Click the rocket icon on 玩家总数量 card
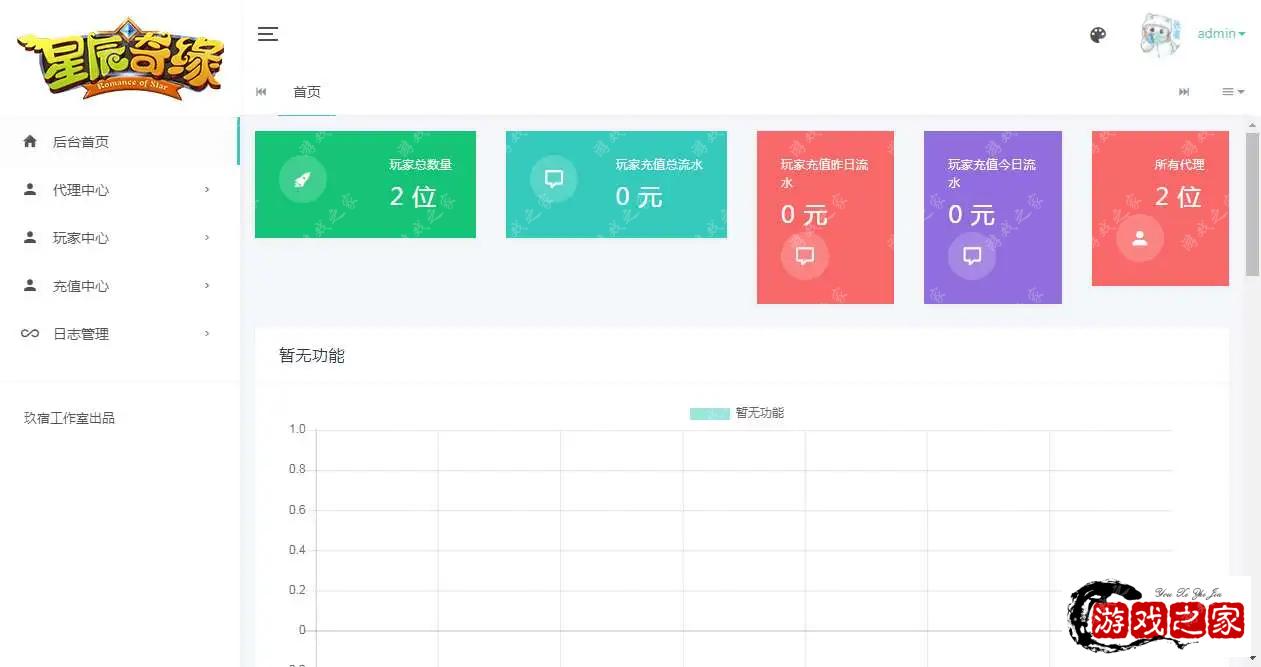Image resolution: width=1261 pixels, height=667 pixels. pos(302,180)
